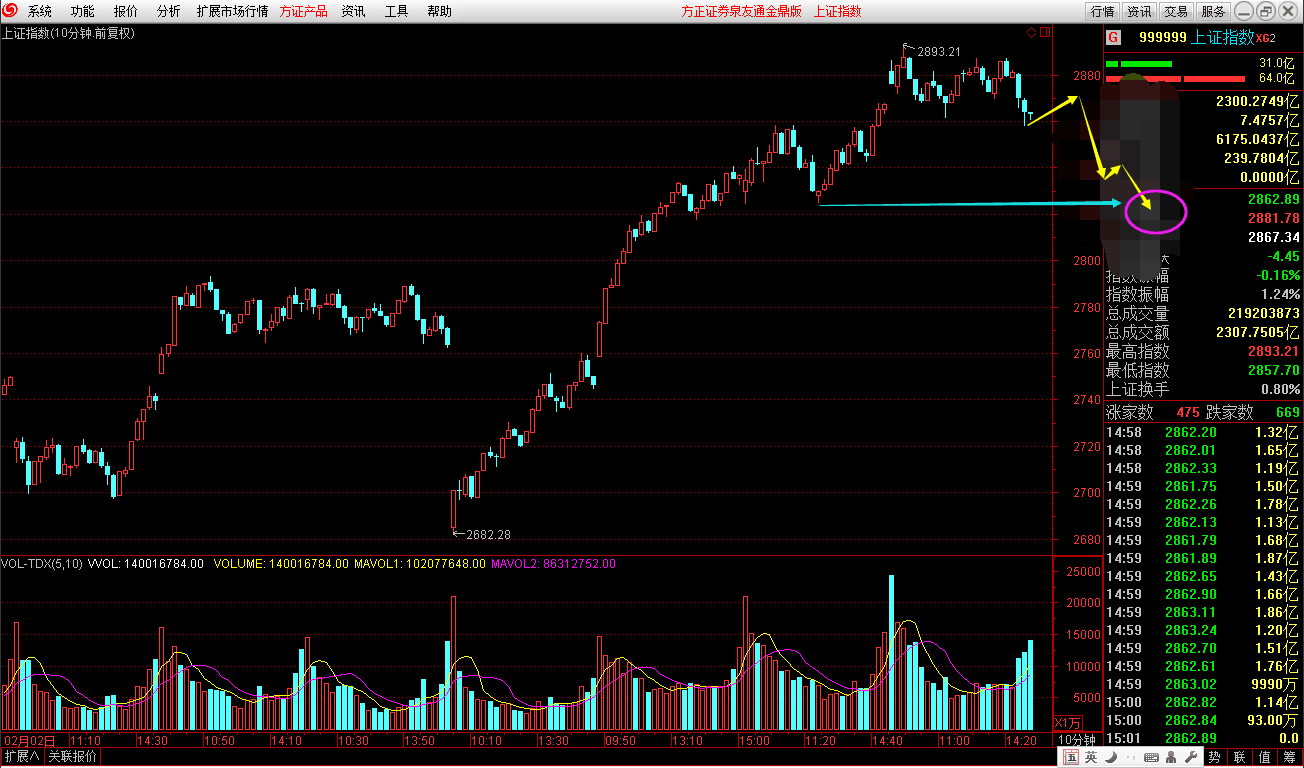Click the 上证换手 value 0.80%

pos(1281,390)
